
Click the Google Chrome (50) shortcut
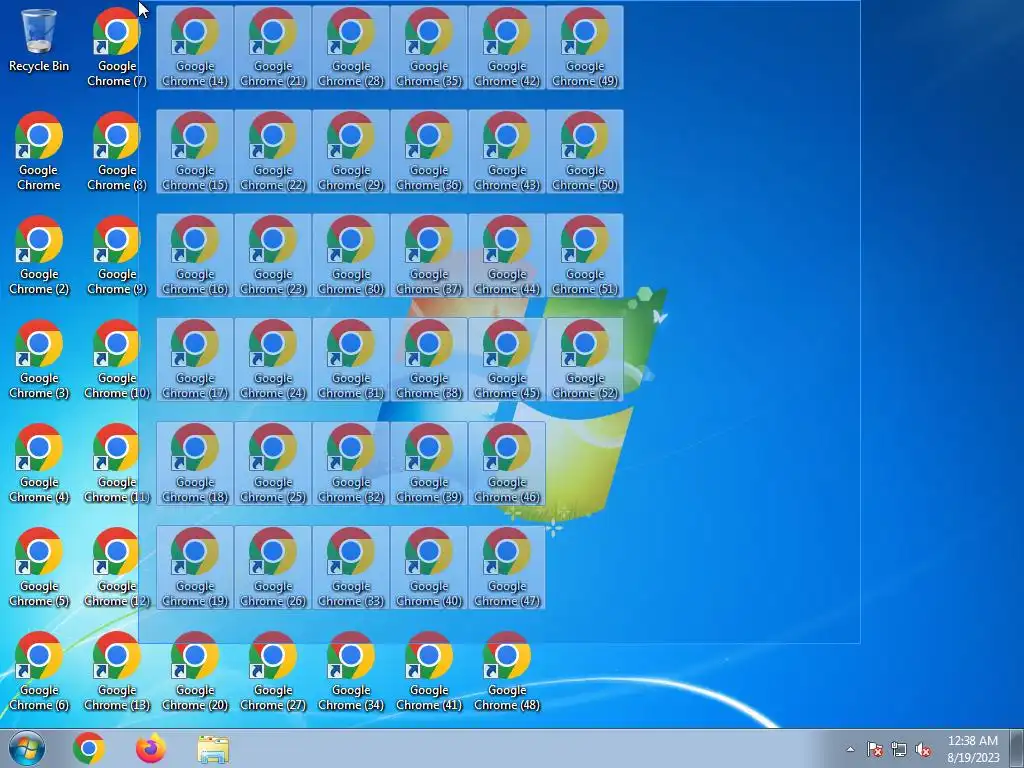[584, 151]
